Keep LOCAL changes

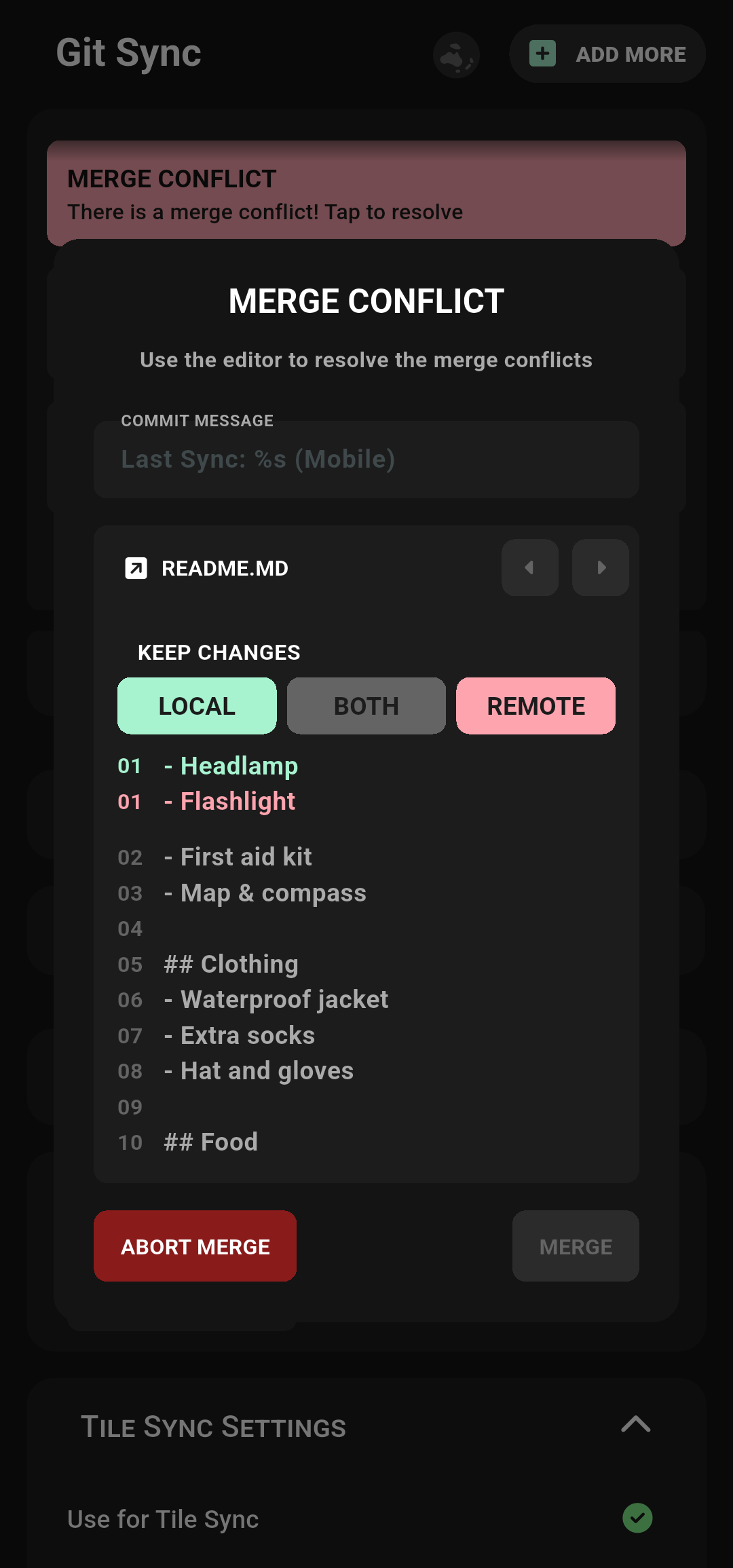tap(197, 706)
